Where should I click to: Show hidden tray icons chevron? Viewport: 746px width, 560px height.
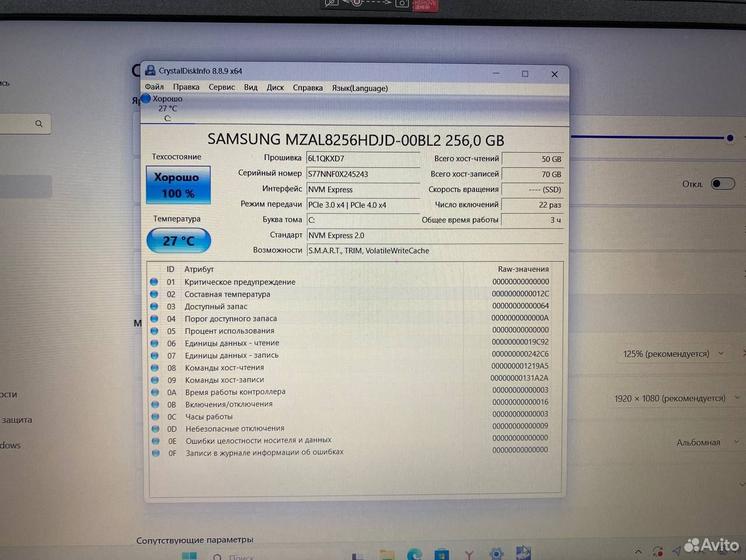[638, 552]
